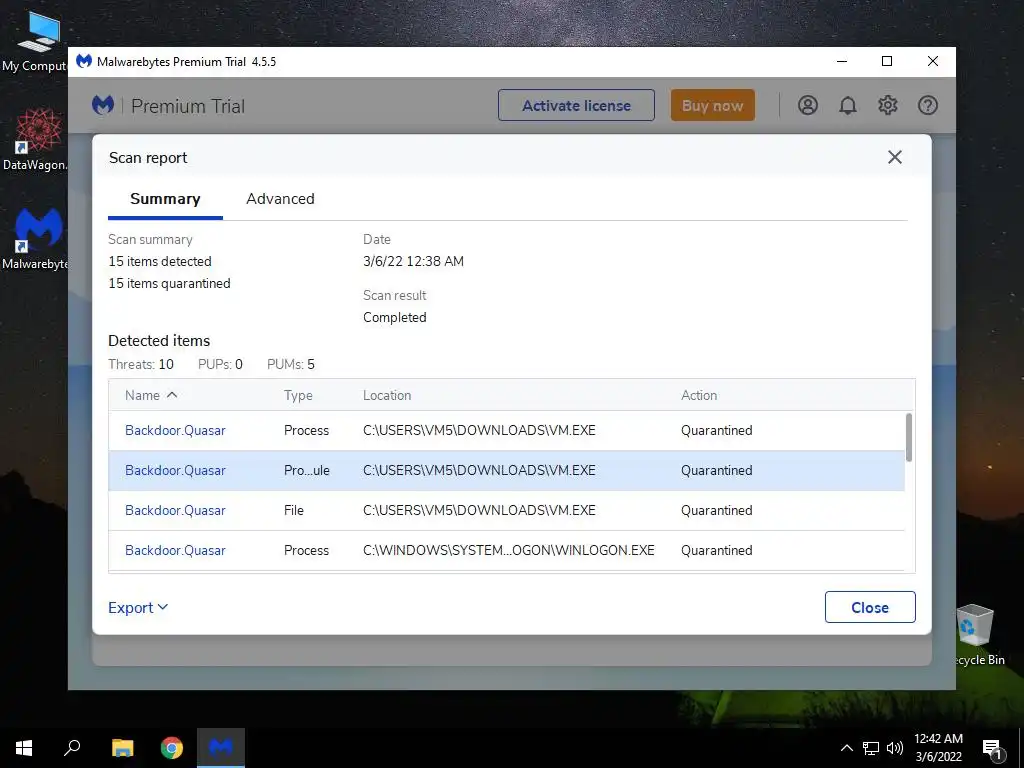Select the Recycle Bin desktop icon
Viewport: 1024px width, 768px height.
[978, 635]
